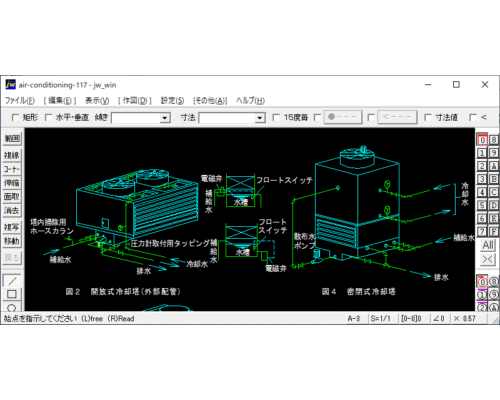The width and height of the screenshot is (500, 400).
Task: Switch to layer F button
Action: (x=494, y=231)
